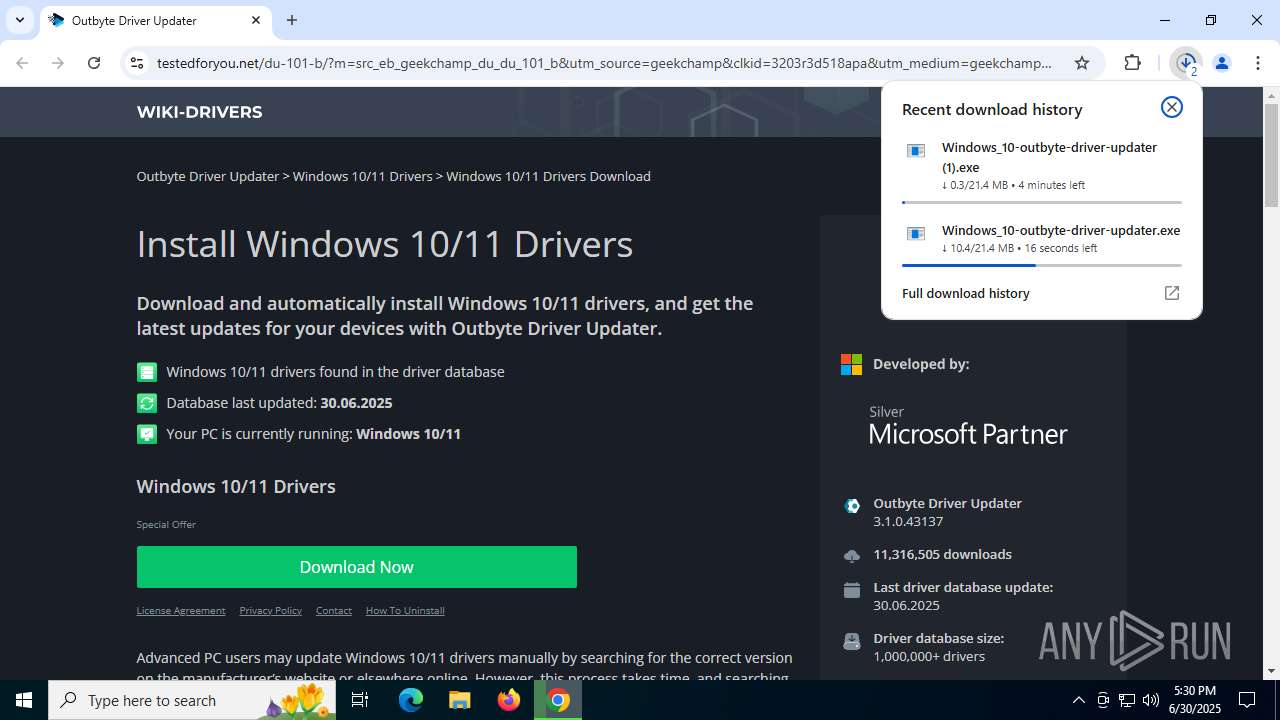Click the green database list icon
This screenshot has width=1280, height=720.
pyautogui.click(x=147, y=372)
